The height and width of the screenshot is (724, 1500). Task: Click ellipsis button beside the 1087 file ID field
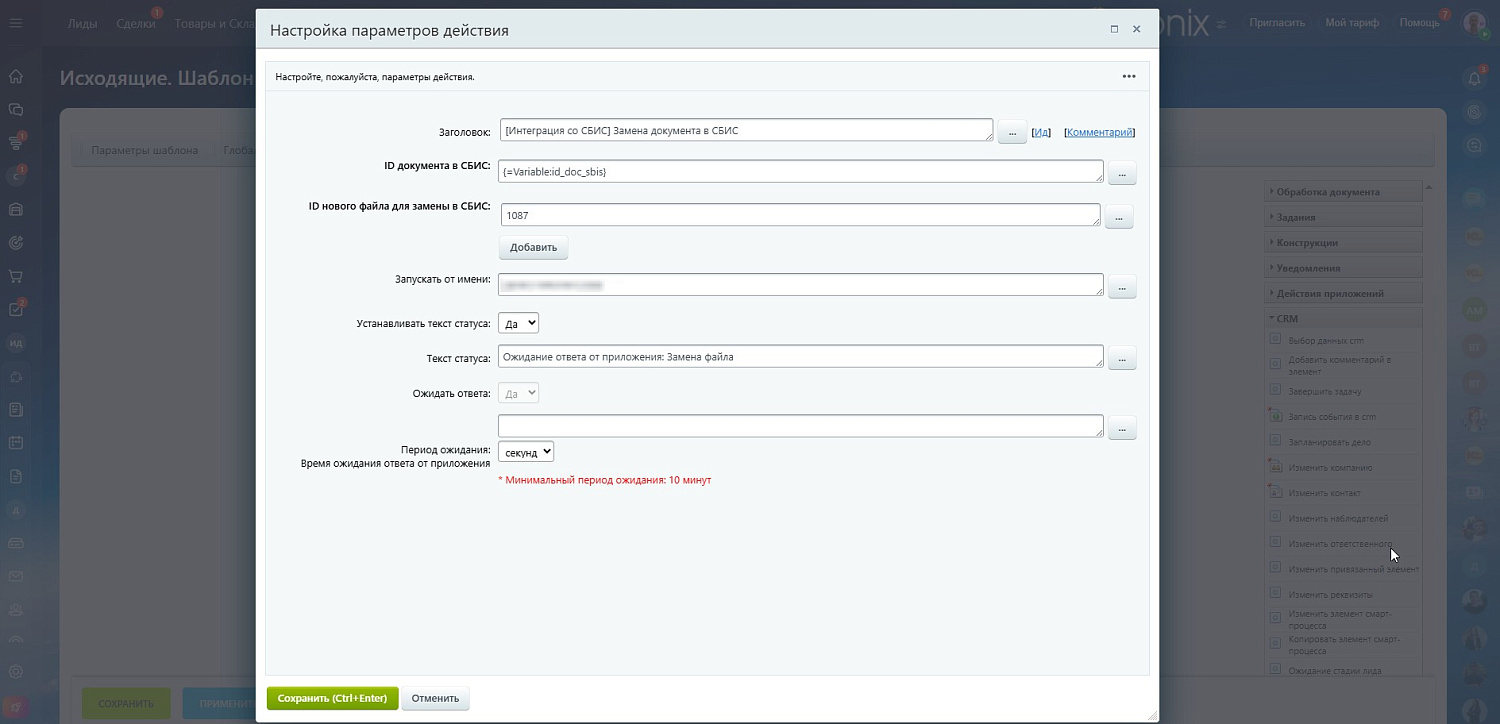[x=1119, y=216]
